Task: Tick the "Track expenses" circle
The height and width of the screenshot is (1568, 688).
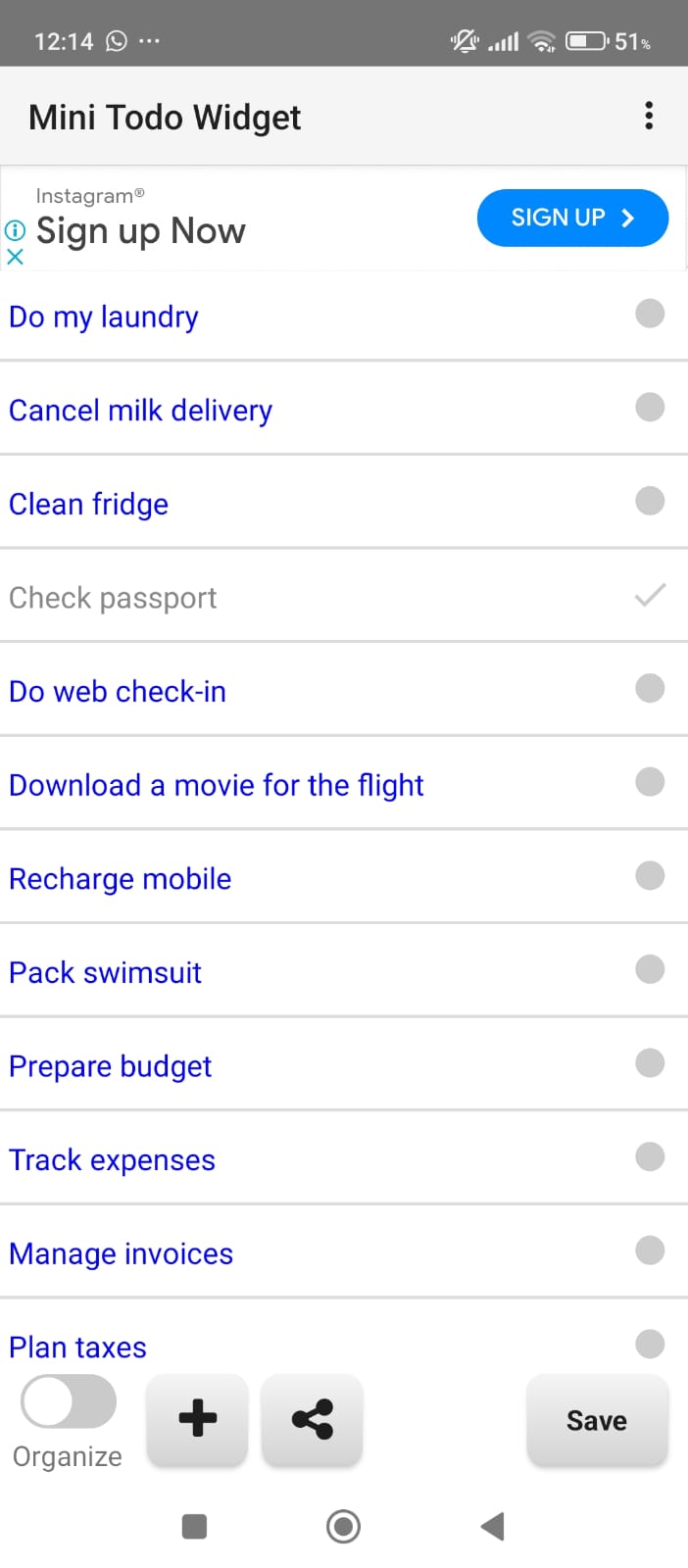Action: (649, 1156)
